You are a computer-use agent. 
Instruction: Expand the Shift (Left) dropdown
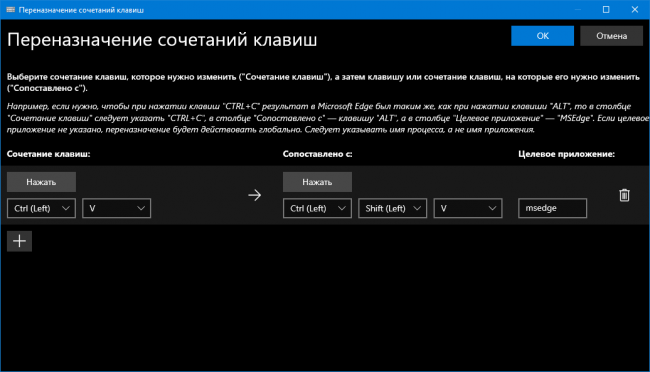click(393, 208)
